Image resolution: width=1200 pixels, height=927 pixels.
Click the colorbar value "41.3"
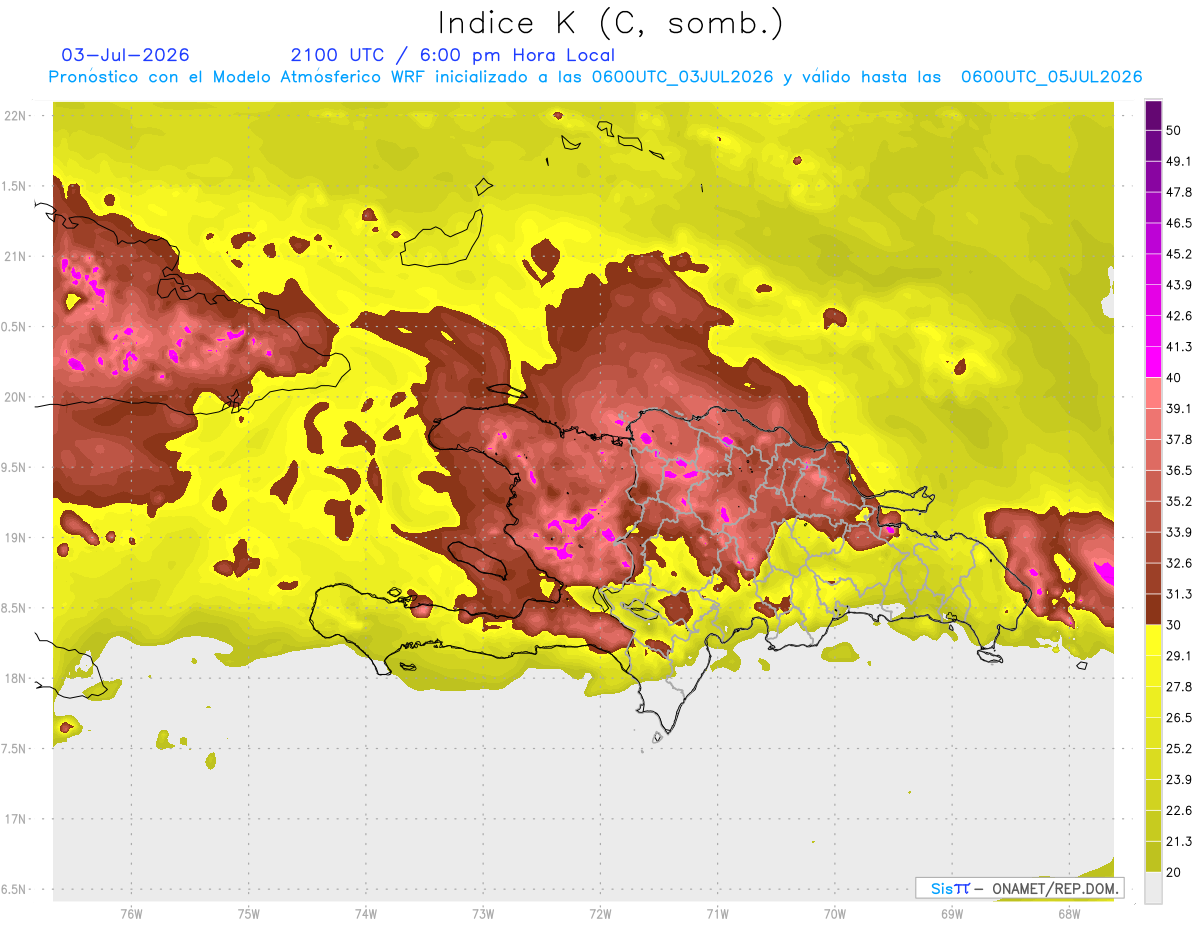coord(1178,347)
